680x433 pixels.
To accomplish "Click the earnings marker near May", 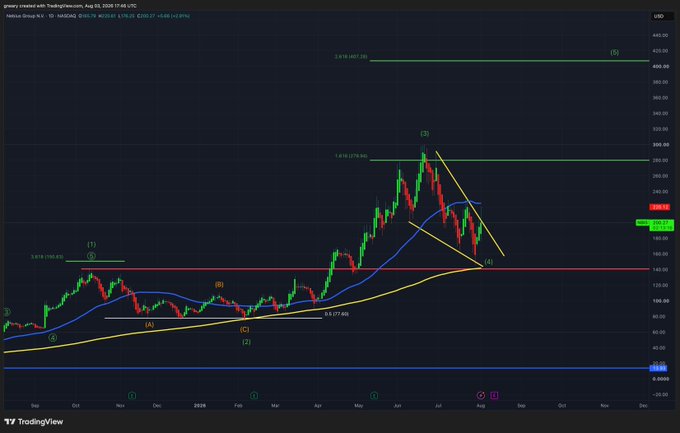I will (374, 395).
